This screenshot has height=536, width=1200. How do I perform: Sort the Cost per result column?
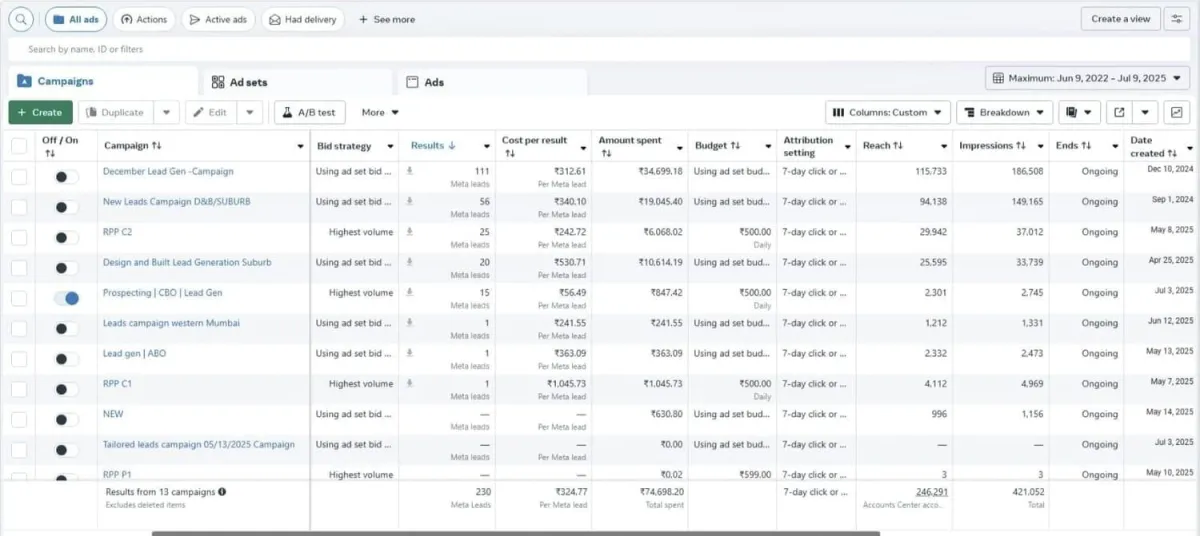coord(510,153)
